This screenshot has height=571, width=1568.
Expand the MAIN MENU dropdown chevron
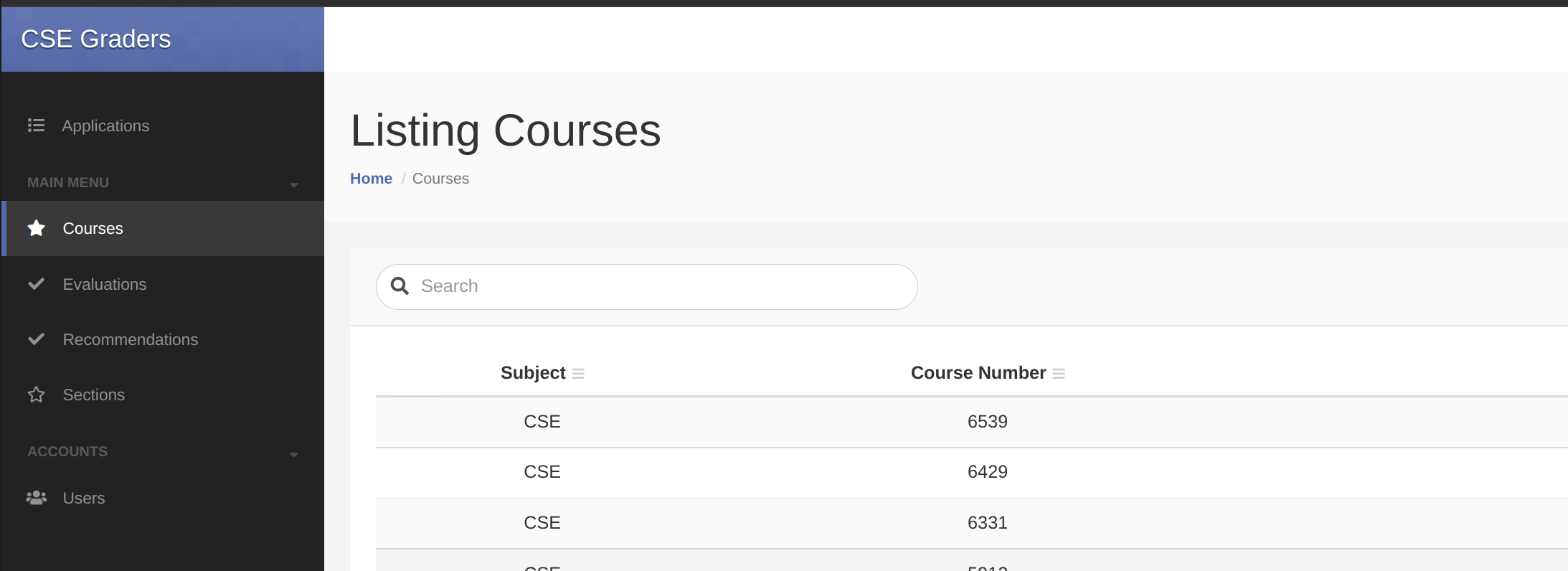click(x=294, y=184)
